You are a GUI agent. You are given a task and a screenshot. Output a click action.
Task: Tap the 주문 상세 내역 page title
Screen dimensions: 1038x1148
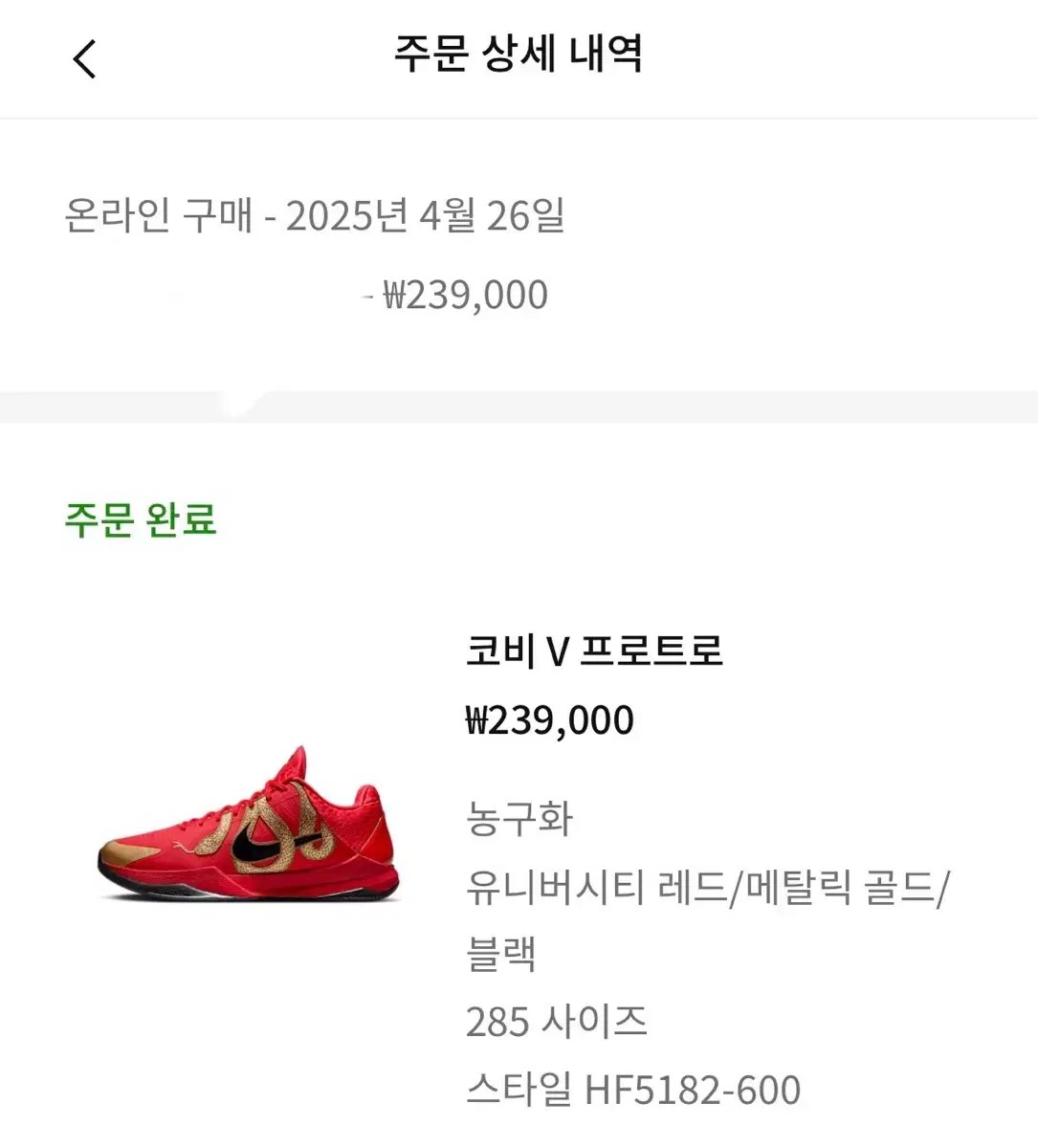pos(519,54)
